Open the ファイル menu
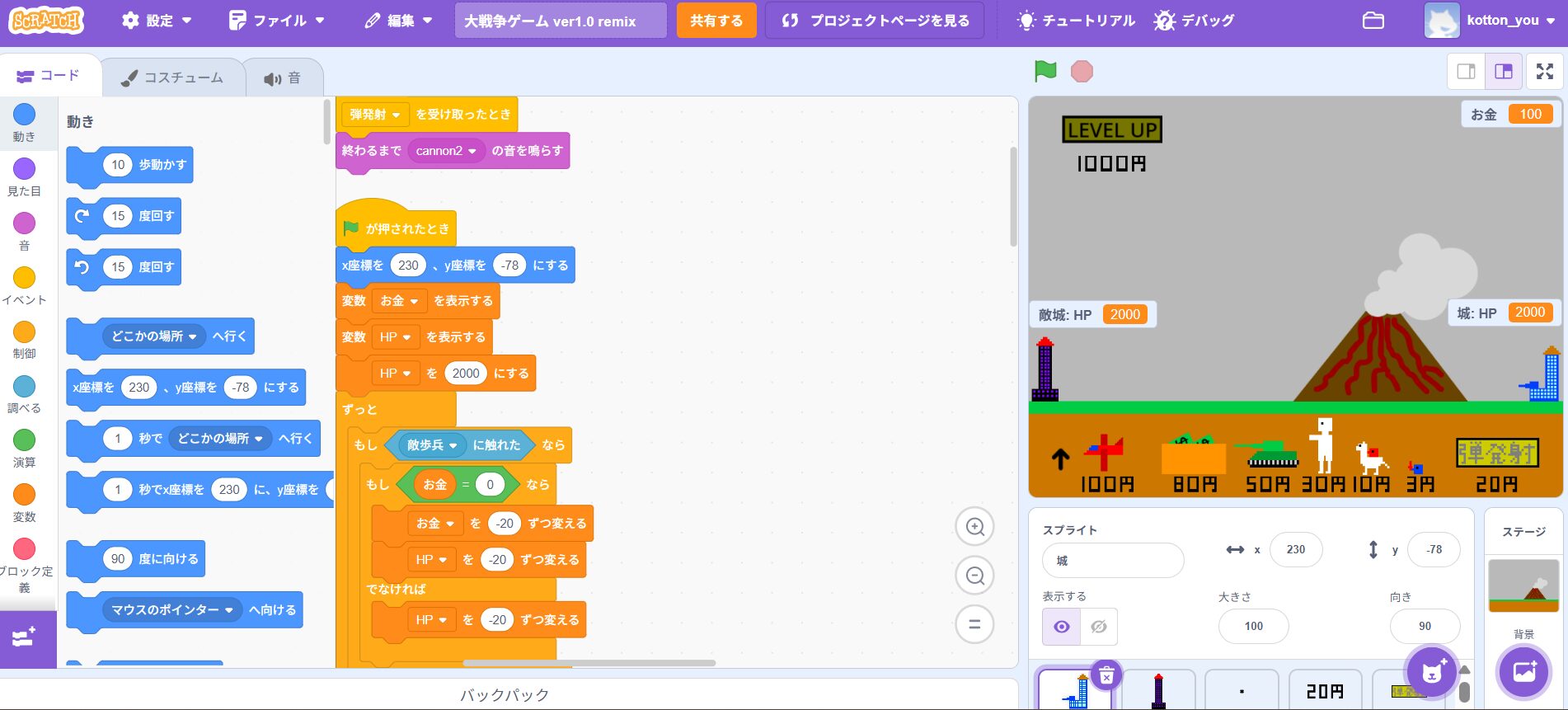The width and height of the screenshot is (1568, 710). click(x=276, y=21)
